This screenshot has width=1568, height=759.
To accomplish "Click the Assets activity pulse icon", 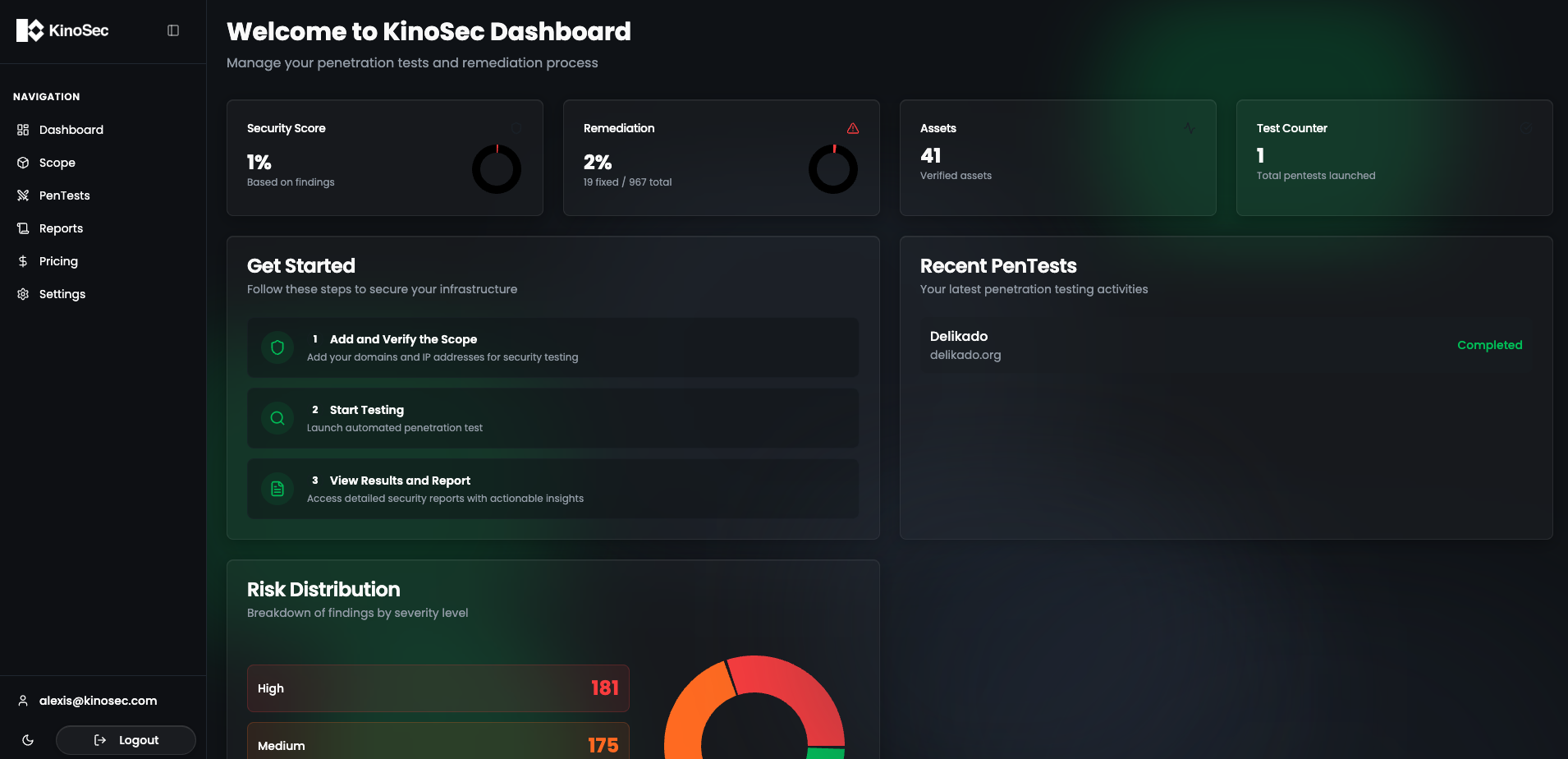I will pyautogui.click(x=1190, y=128).
